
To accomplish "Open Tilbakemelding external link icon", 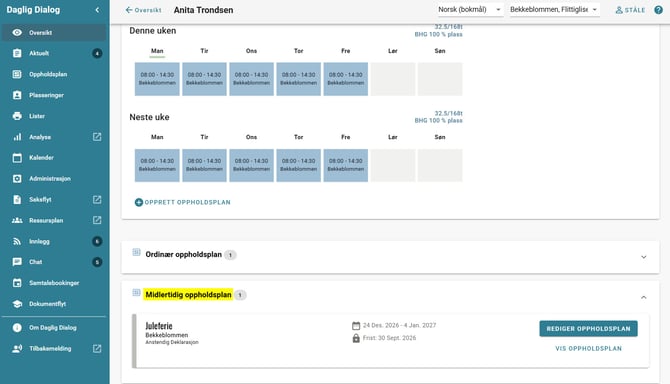I will [97, 349].
